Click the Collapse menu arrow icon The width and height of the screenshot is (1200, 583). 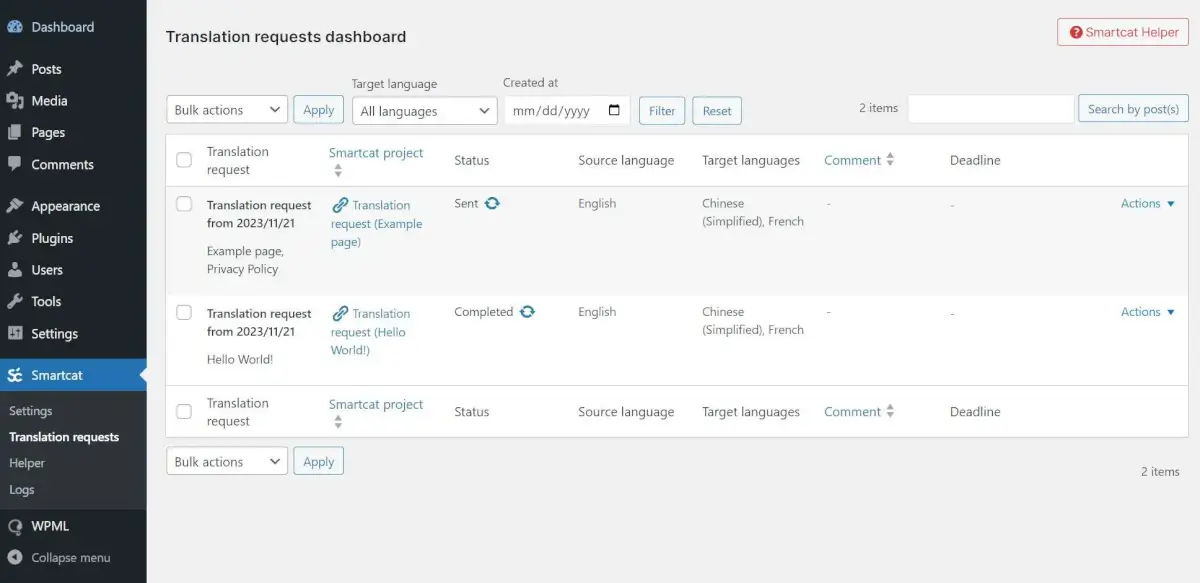15,558
